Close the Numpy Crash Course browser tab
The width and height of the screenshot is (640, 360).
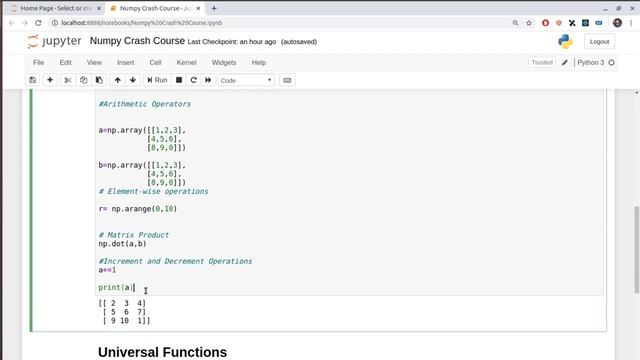(198, 8)
